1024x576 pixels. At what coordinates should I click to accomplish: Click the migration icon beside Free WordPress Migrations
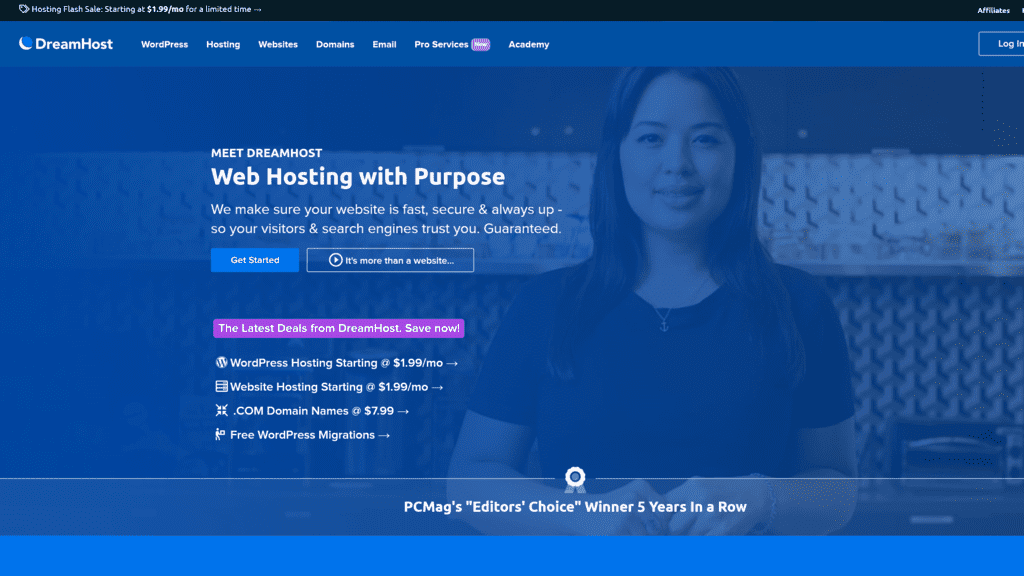[220, 435]
